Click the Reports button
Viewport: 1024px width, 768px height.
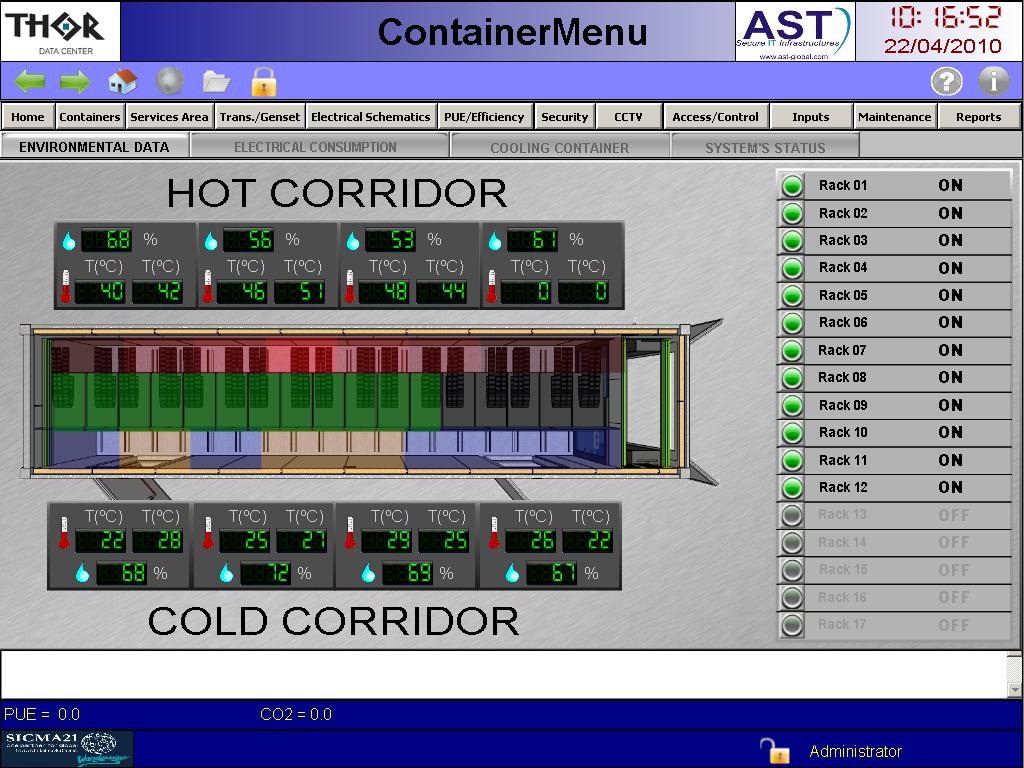coord(978,117)
